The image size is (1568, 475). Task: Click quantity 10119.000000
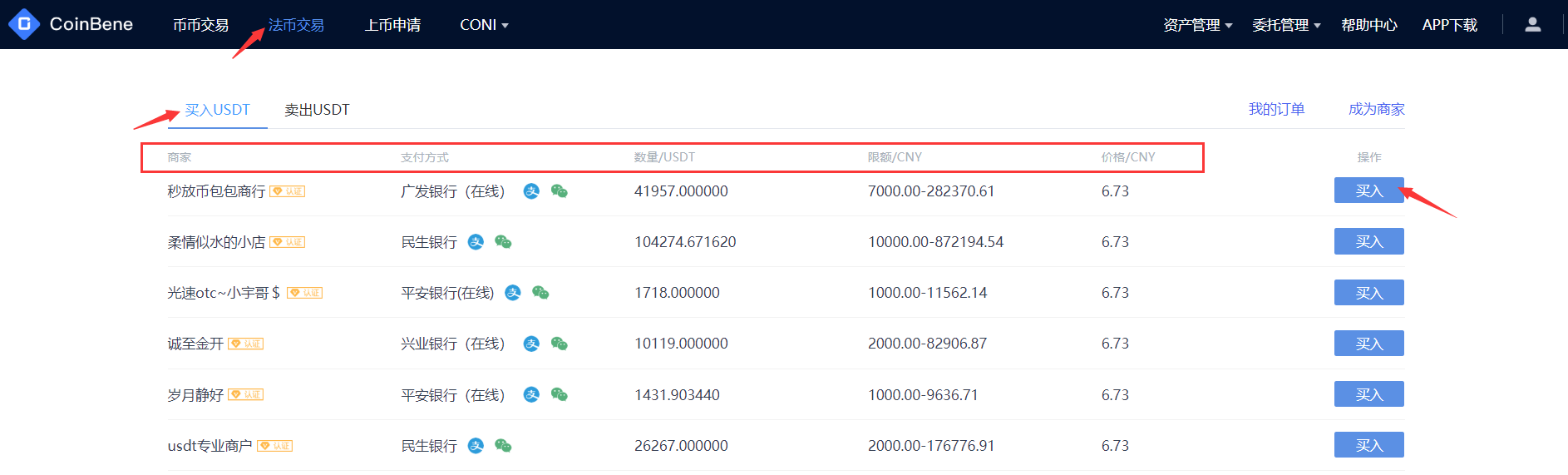pyautogui.click(x=681, y=344)
